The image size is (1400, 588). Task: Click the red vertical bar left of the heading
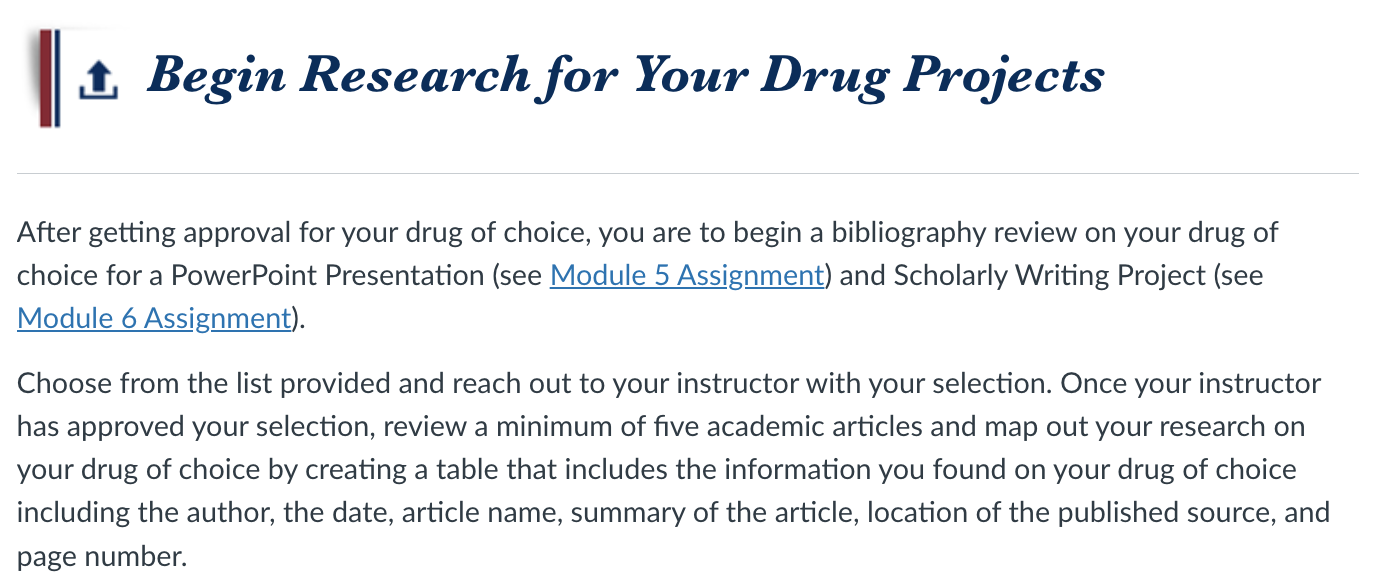(45, 78)
